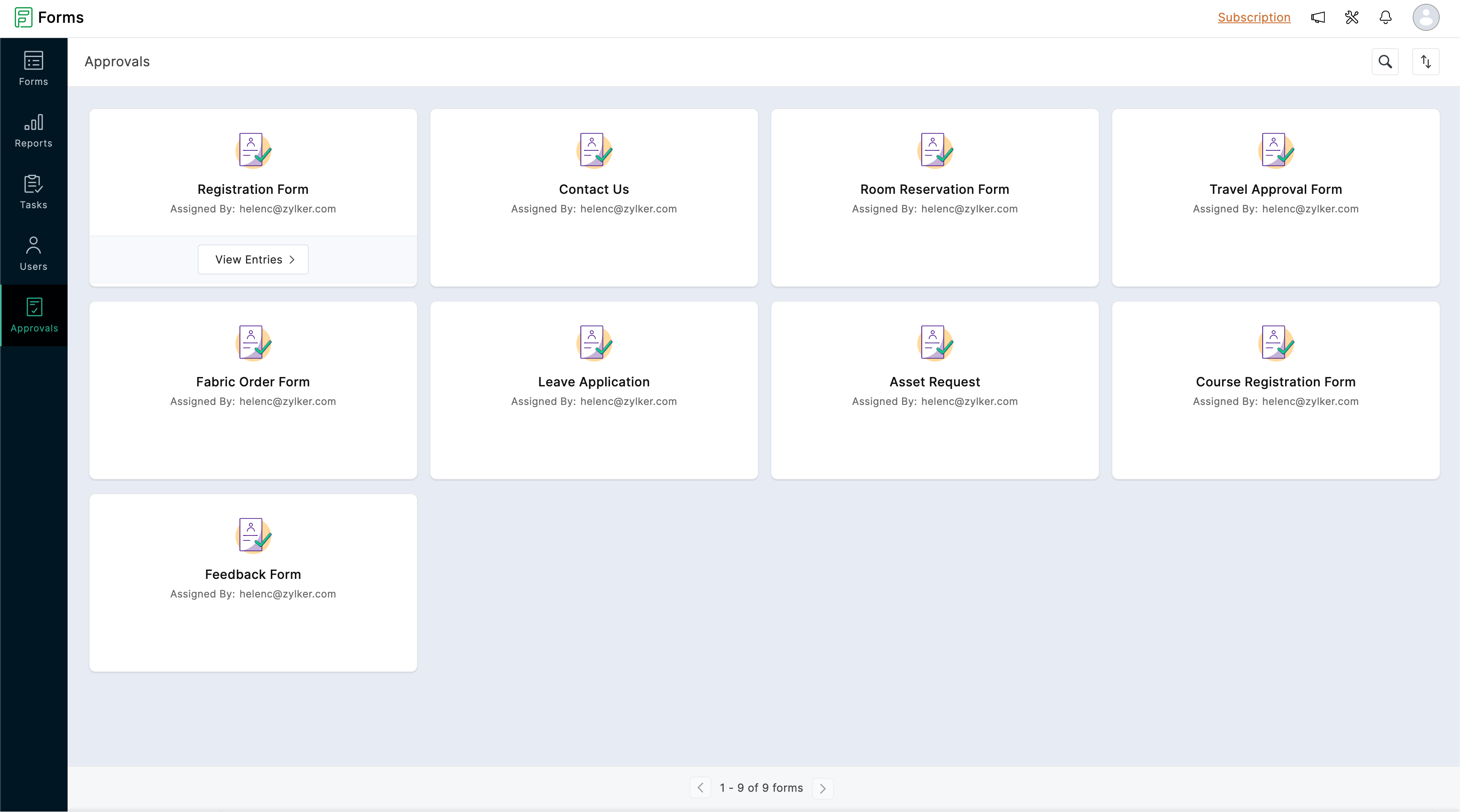Click the sort arrows icon
This screenshot has width=1460, height=812.
click(1425, 62)
